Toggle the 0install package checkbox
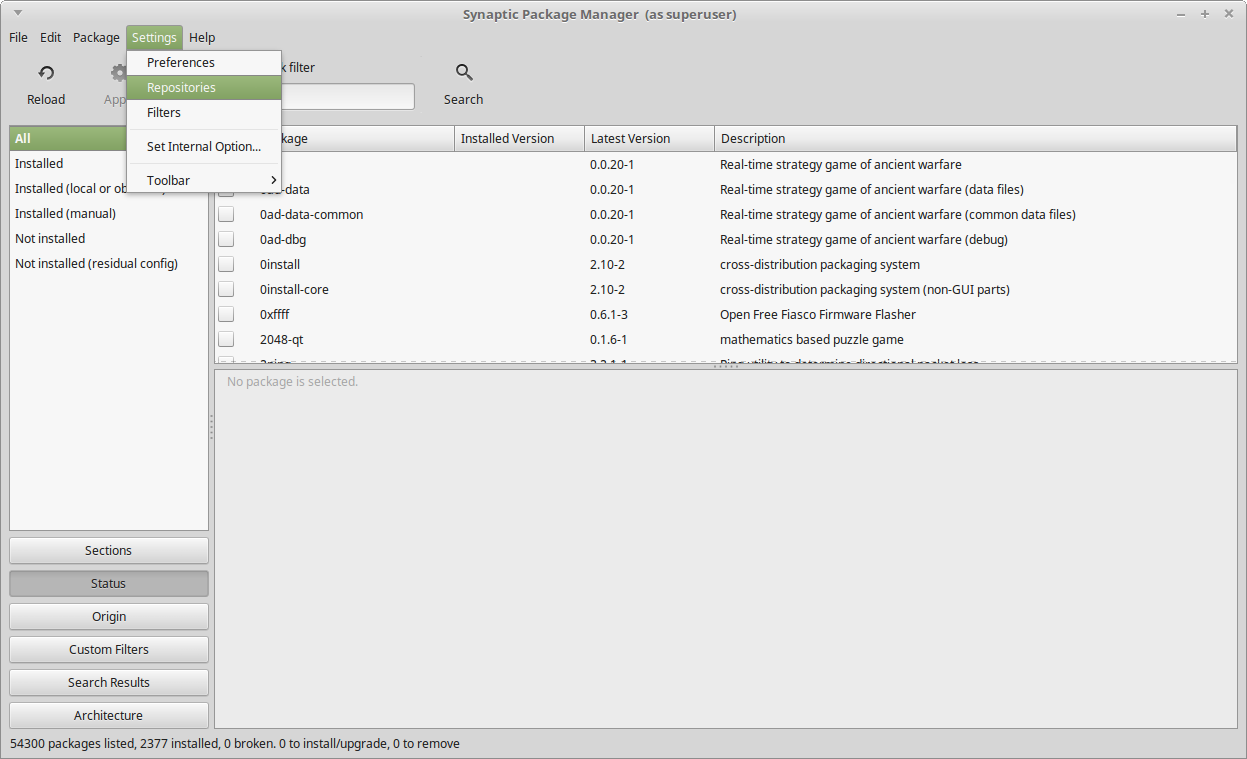The height and width of the screenshot is (759, 1247). pyautogui.click(x=226, y=264)
